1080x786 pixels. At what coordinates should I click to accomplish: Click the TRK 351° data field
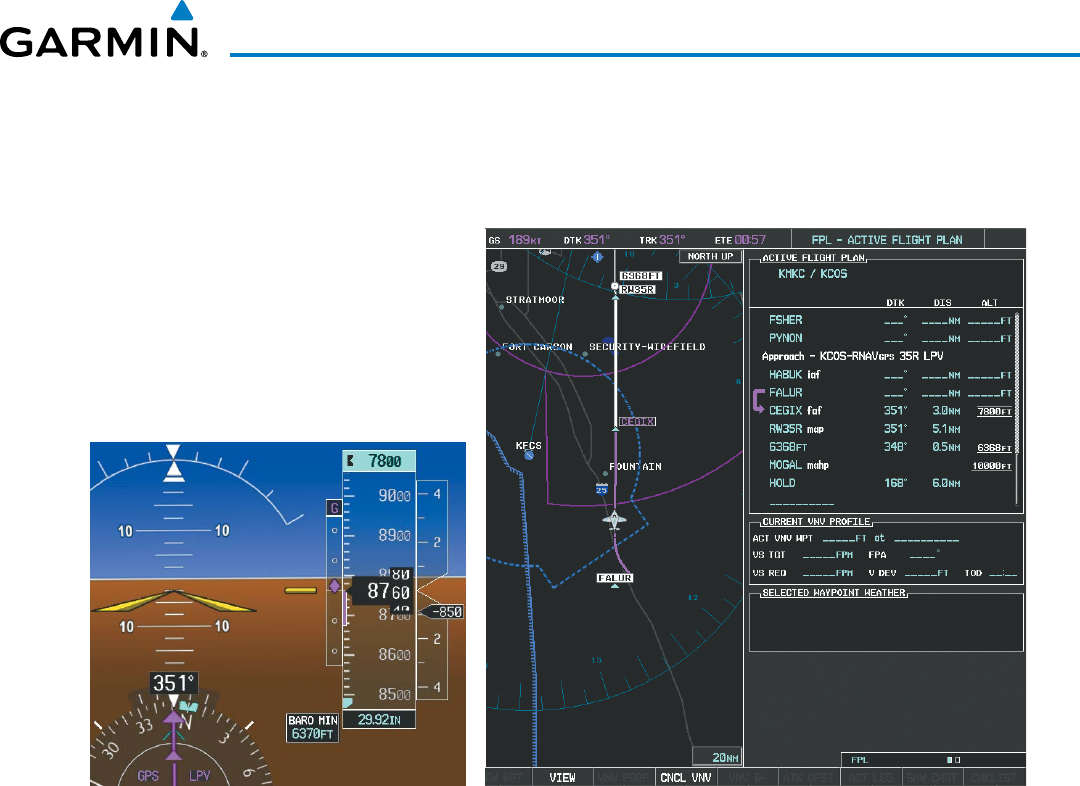point(662,240)
